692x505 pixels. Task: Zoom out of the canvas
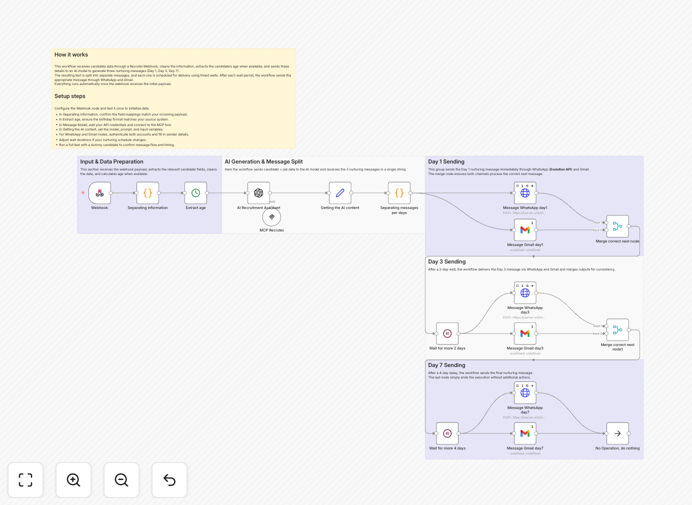[x=121, y=480]
